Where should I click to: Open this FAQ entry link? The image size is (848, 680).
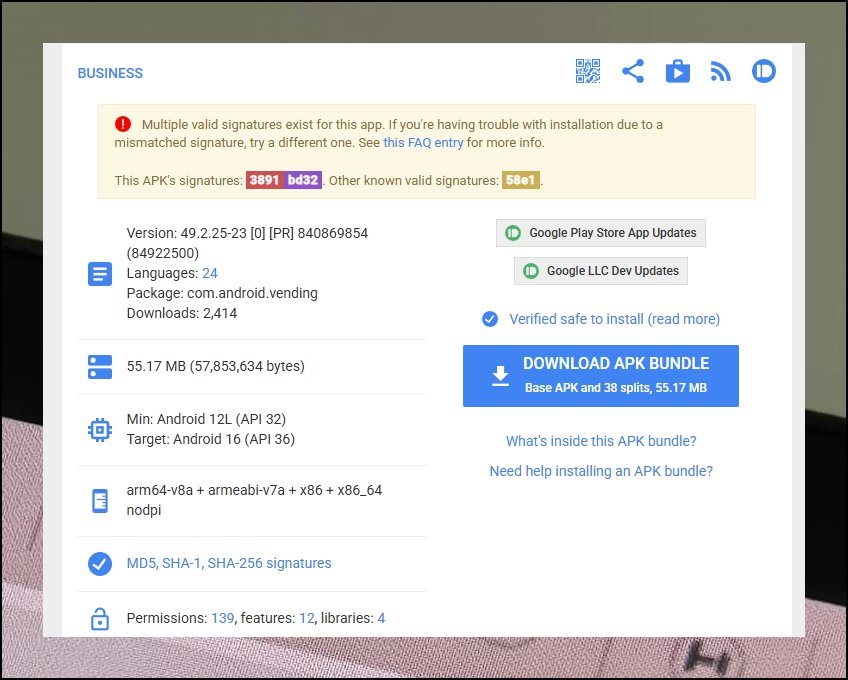tap(423, 143)
